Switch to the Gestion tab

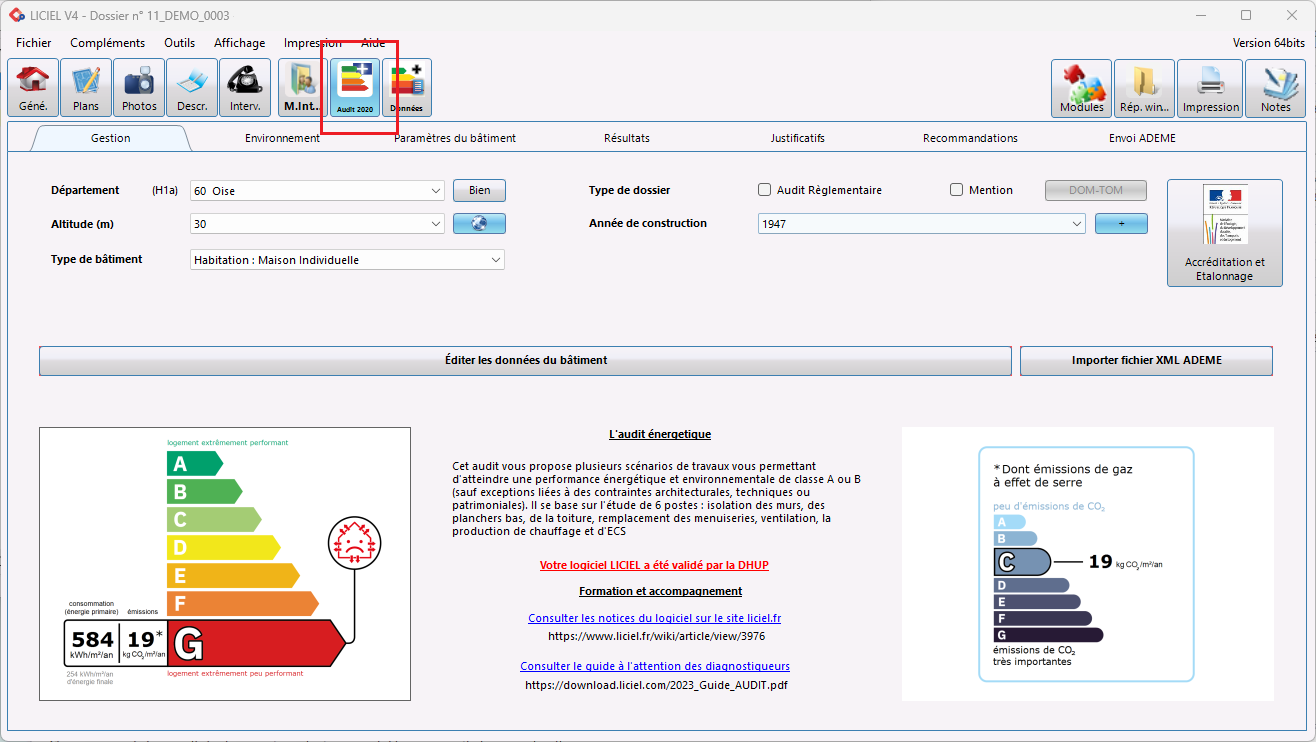111,138
